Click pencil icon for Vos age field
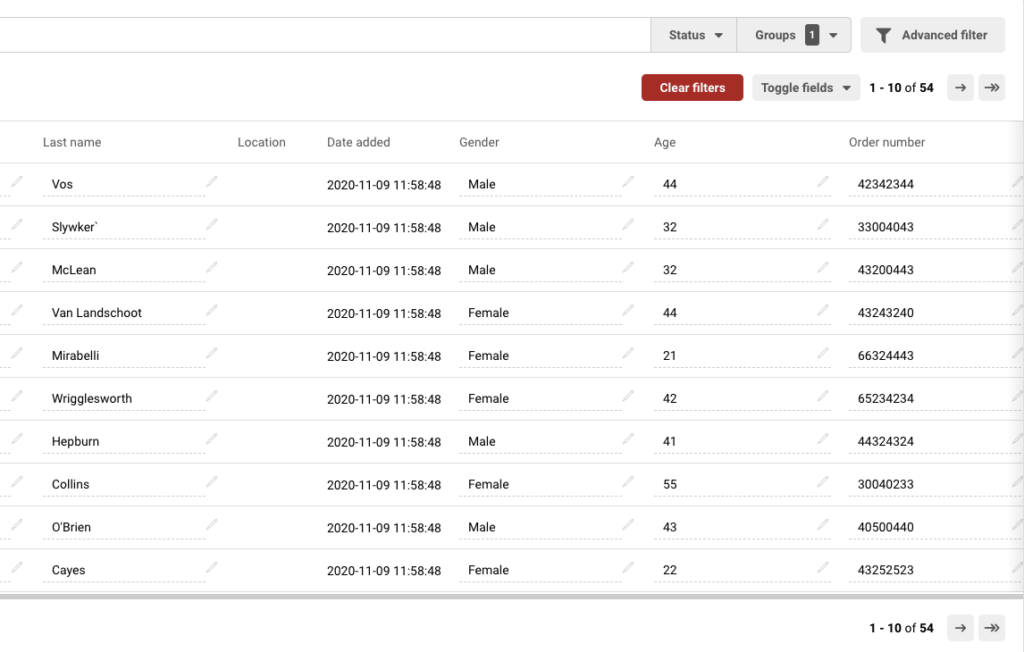The width and height of the screenshot is (1024, 652). tap(823, 182)
